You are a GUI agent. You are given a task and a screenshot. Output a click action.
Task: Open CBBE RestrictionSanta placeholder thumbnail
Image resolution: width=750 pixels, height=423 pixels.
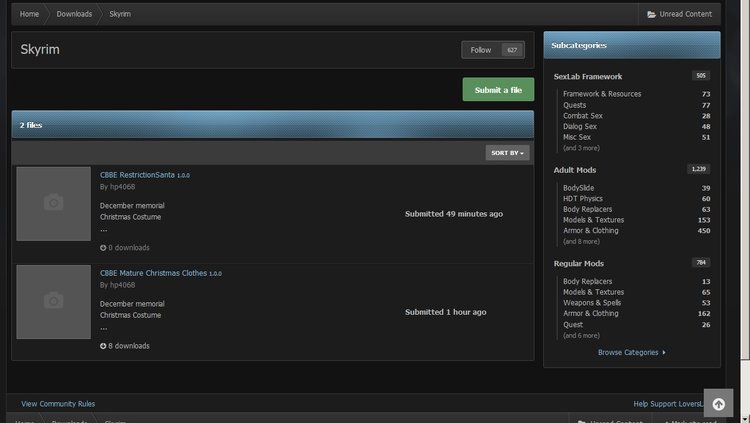coord(54,203)
